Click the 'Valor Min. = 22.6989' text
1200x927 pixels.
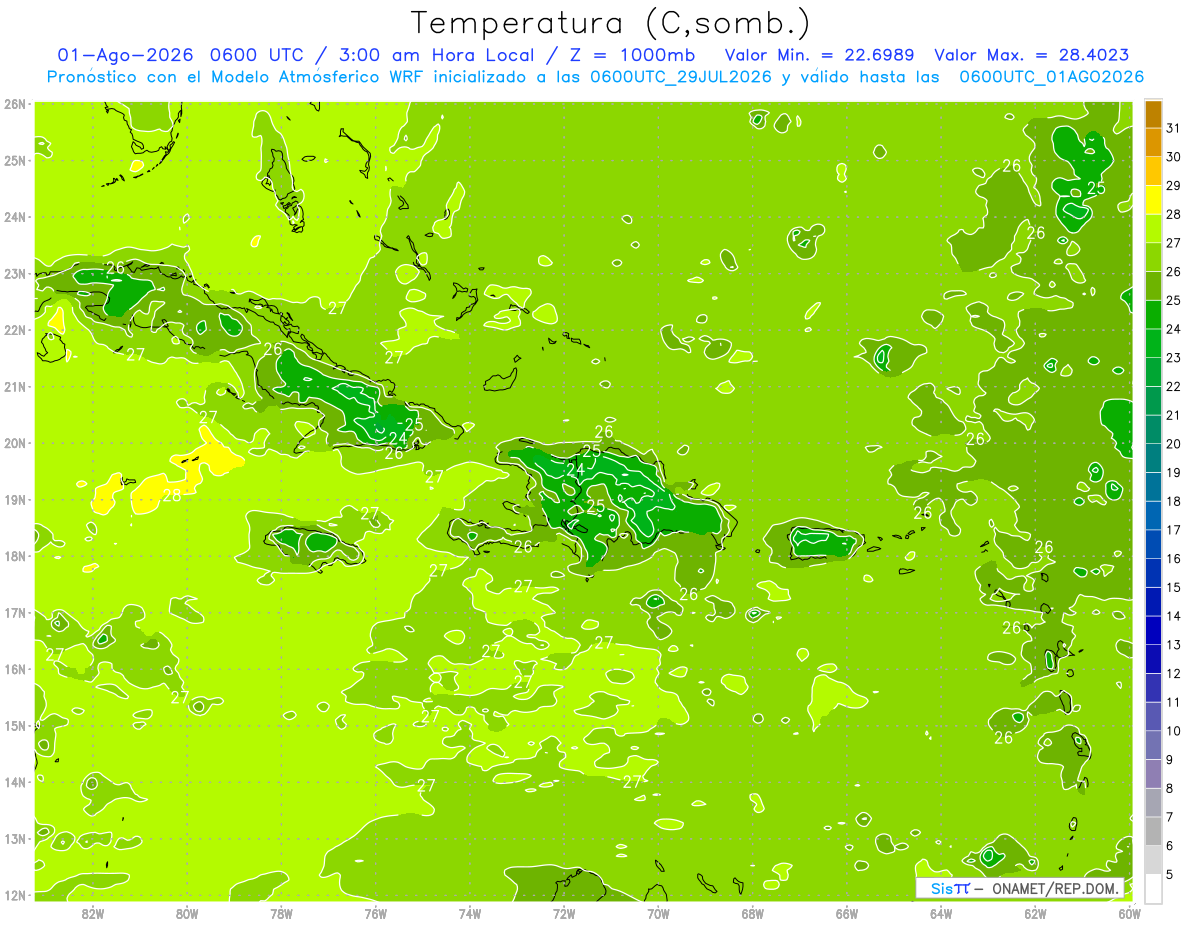pyautogui.click(x=820, y=55)
